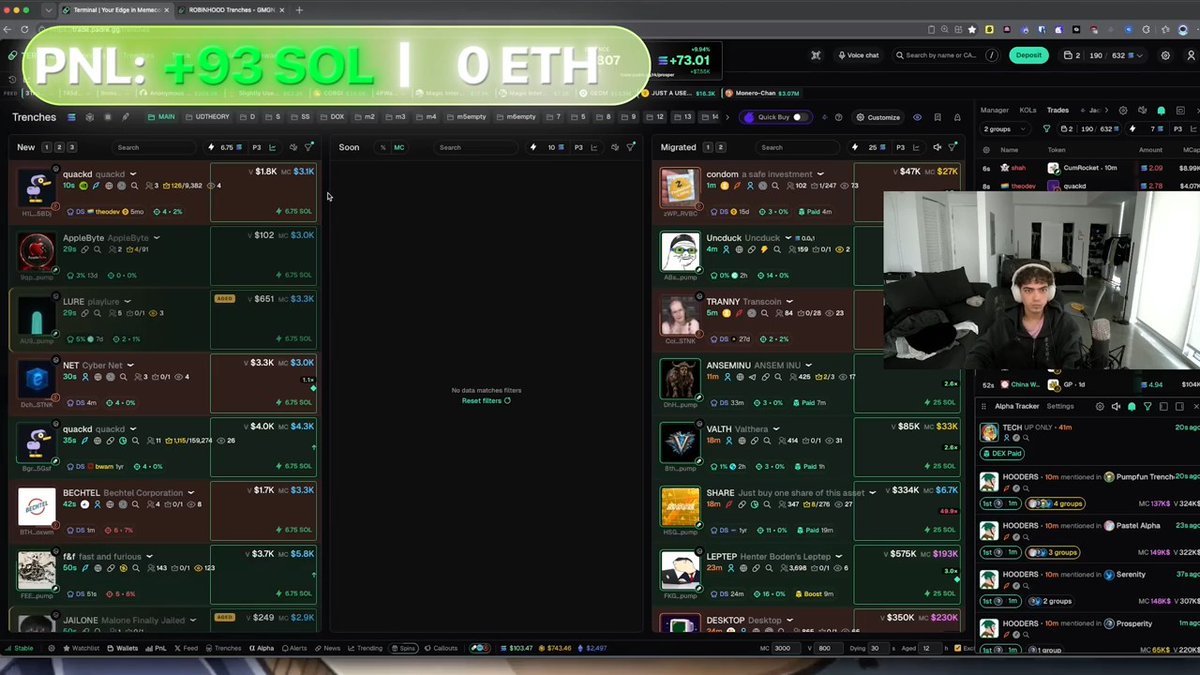Open Alpha Tracker settings gear icon

click(x=1100, y=407)
